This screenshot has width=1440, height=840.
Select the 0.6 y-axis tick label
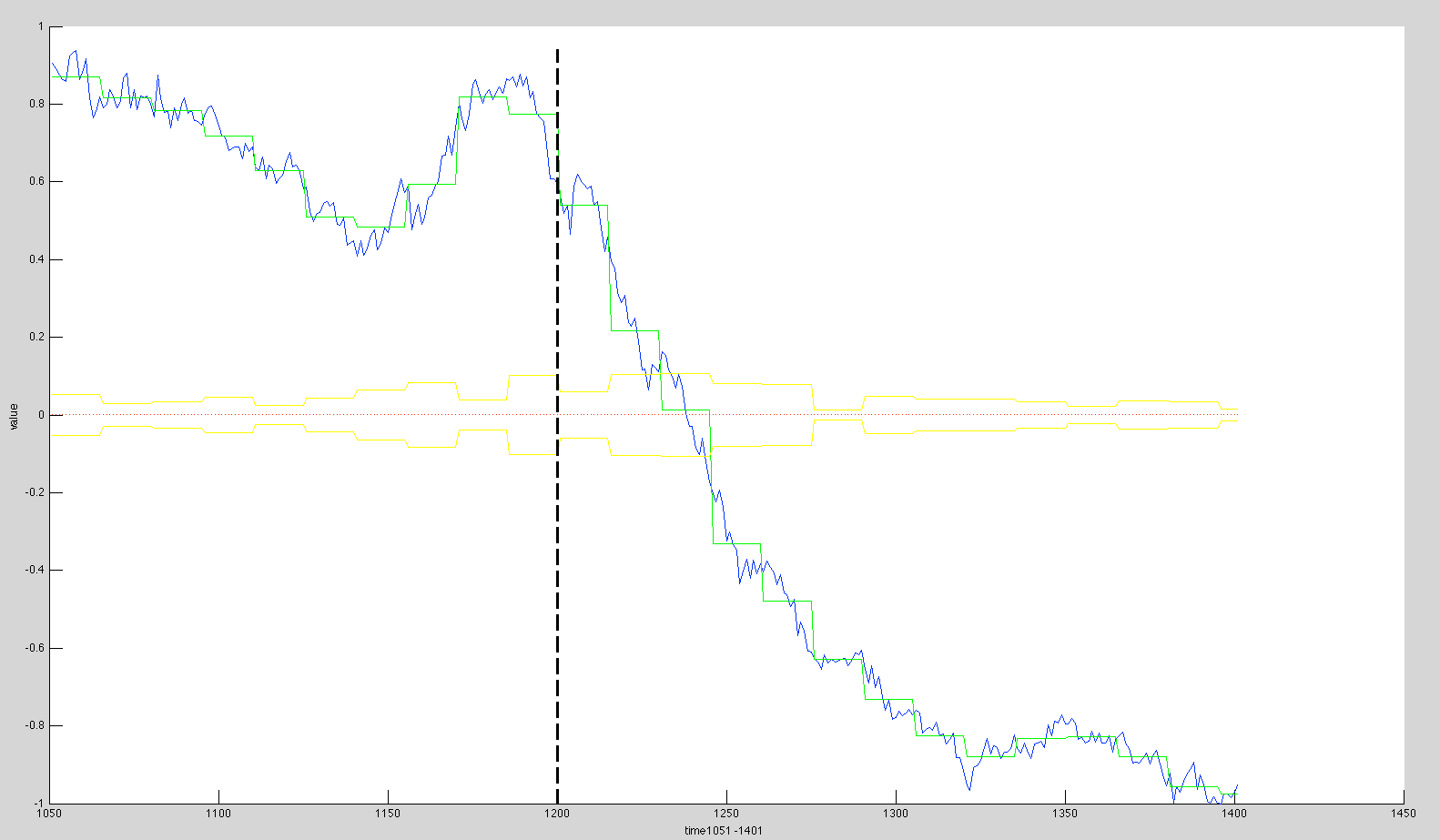point(35,182)
